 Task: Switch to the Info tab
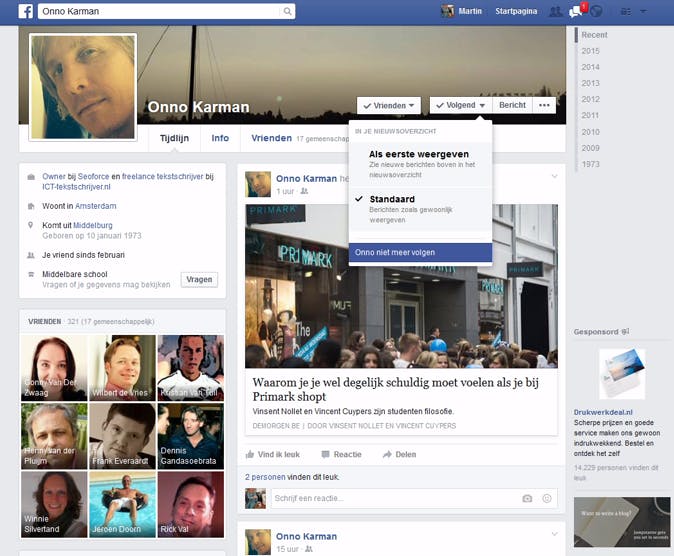220,138
